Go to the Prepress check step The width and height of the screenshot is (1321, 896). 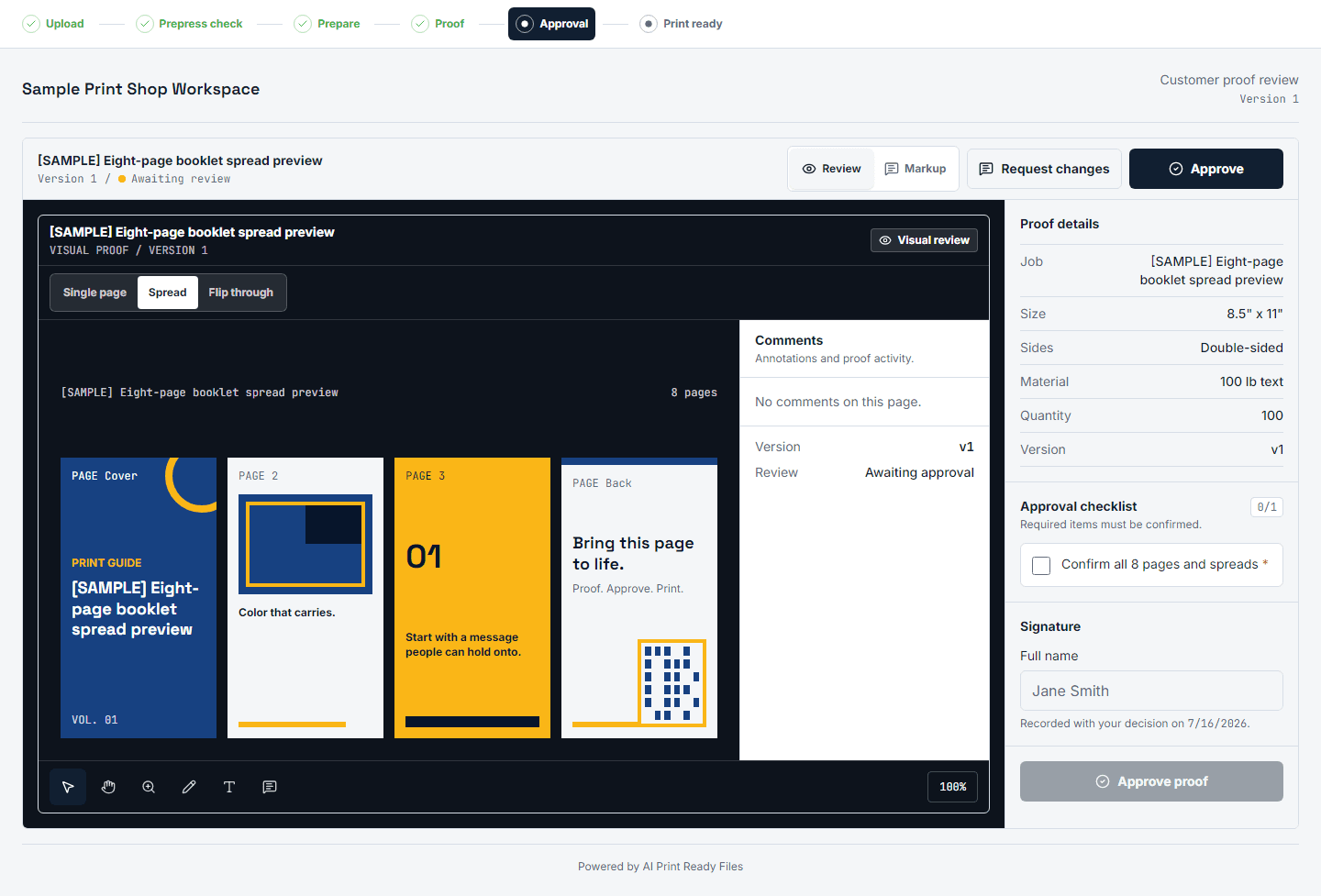pyautogui.click(x=189, y=24)
